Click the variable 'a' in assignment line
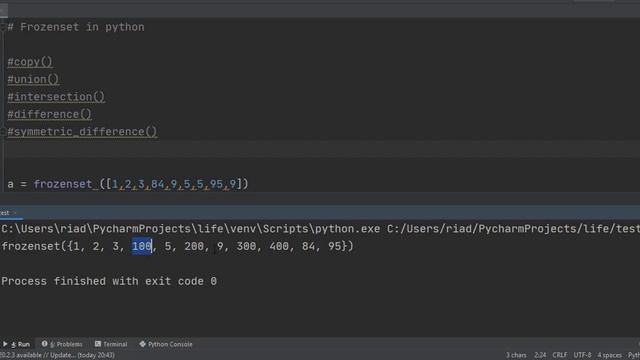Viewport: 640px width, 360px height. (x=11, y=184)
